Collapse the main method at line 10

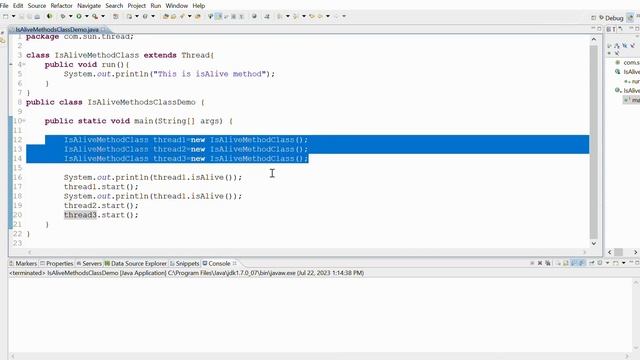[24, 121]
